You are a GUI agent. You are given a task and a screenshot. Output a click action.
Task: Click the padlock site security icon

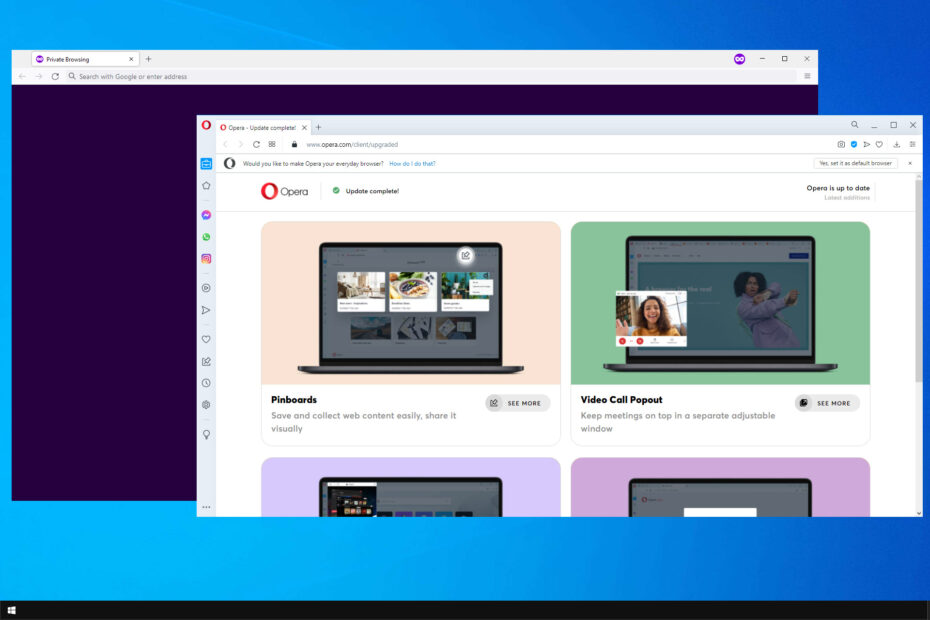point(294,144)
